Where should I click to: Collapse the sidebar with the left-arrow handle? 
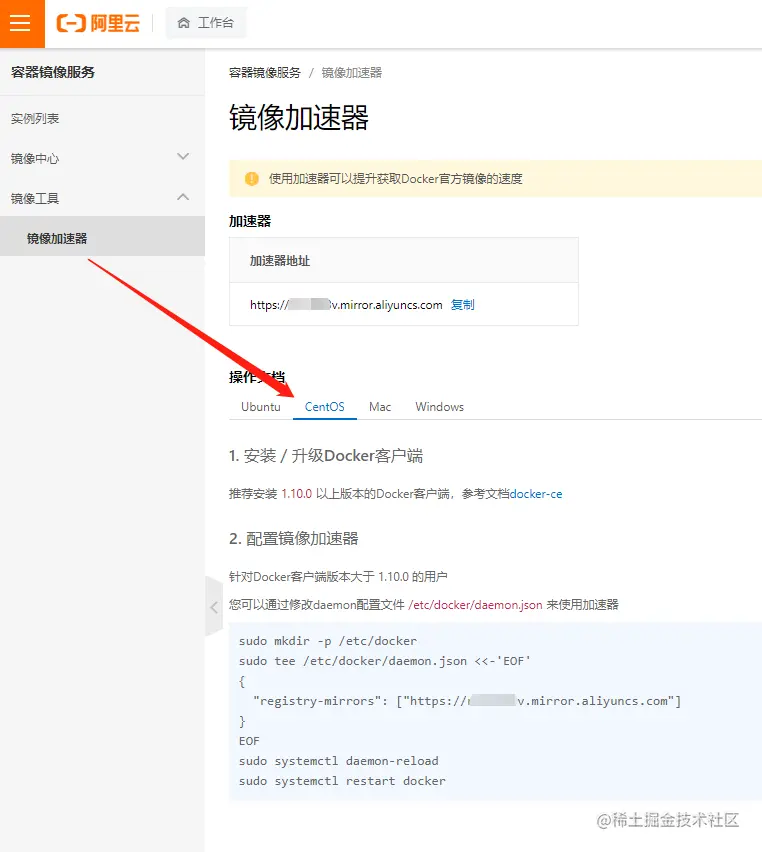(214, 607)
